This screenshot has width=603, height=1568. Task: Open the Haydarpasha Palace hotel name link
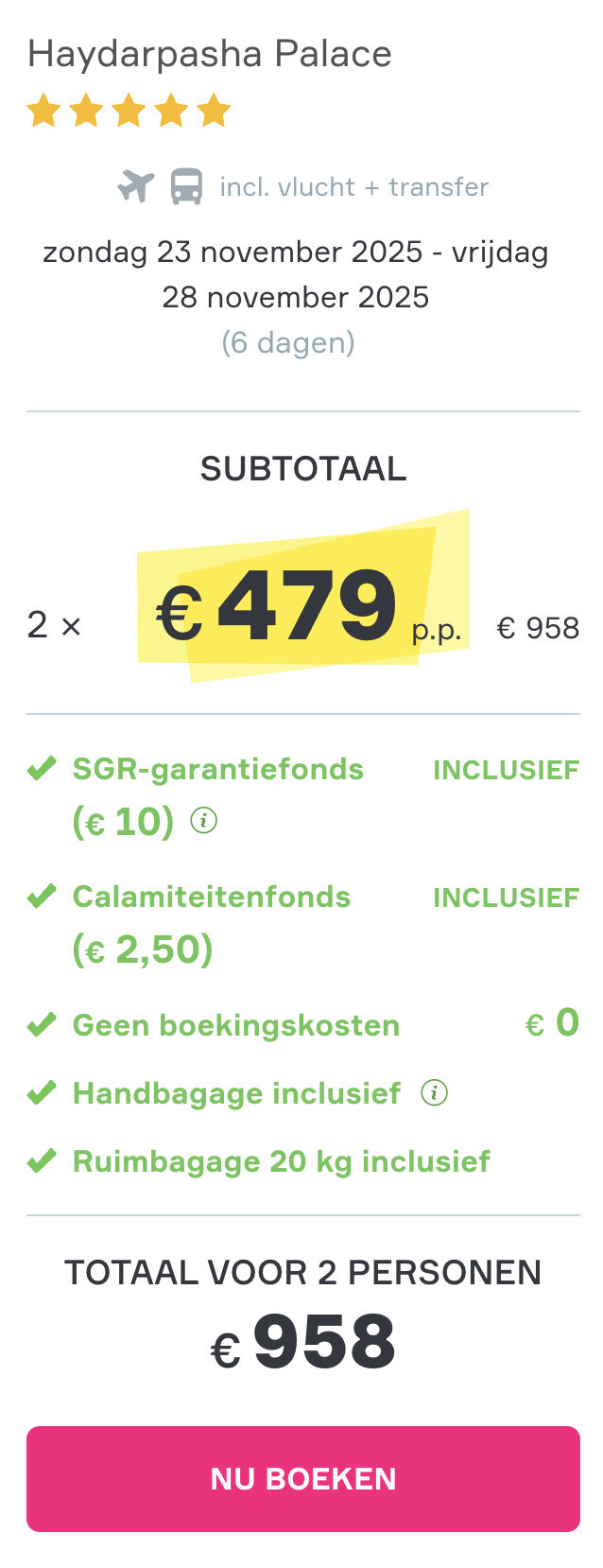pyautogui.click(x=212, y=53)
